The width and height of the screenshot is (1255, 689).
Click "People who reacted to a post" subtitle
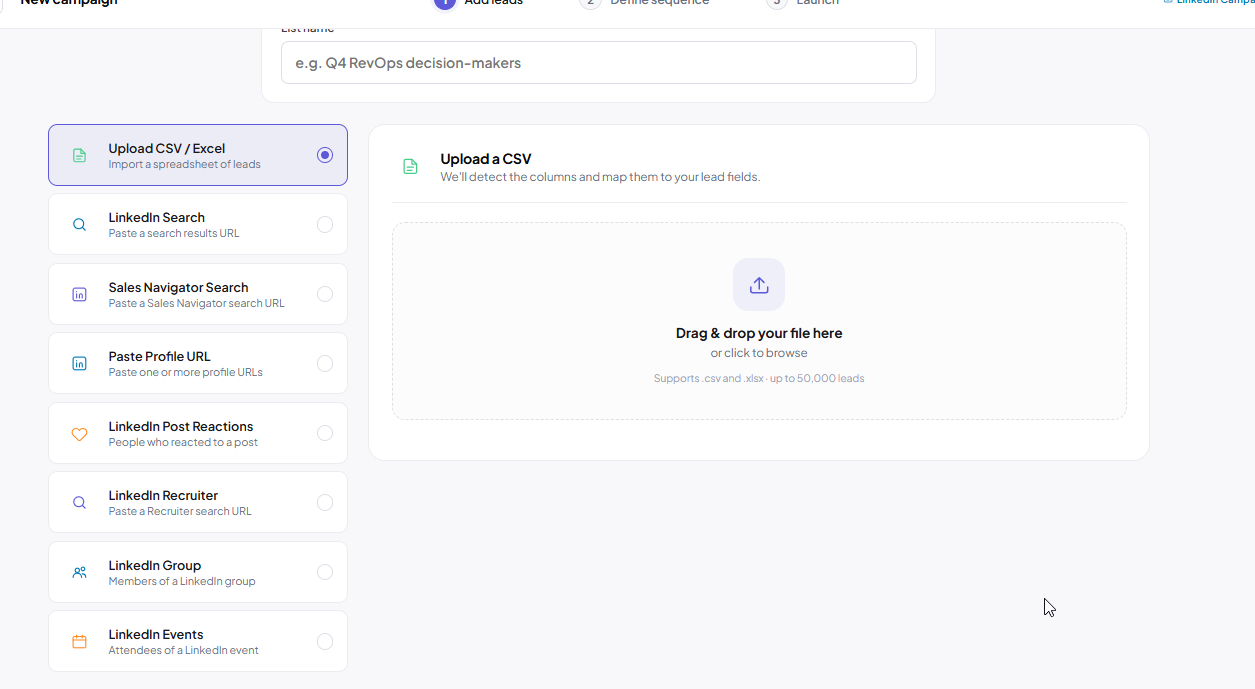(x=184, y=442)
